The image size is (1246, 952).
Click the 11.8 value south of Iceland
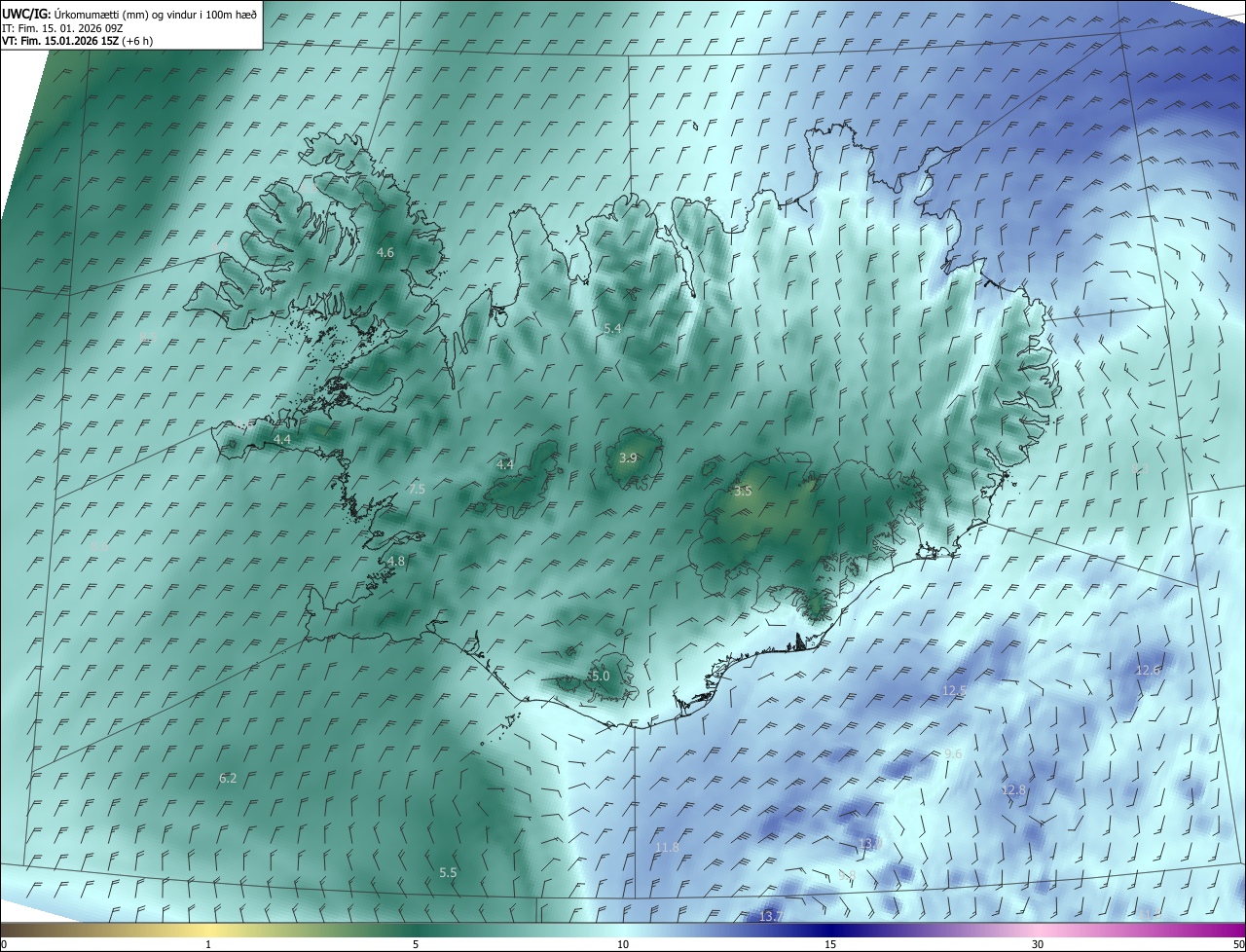pyautogui.click(x=667, y=848)
